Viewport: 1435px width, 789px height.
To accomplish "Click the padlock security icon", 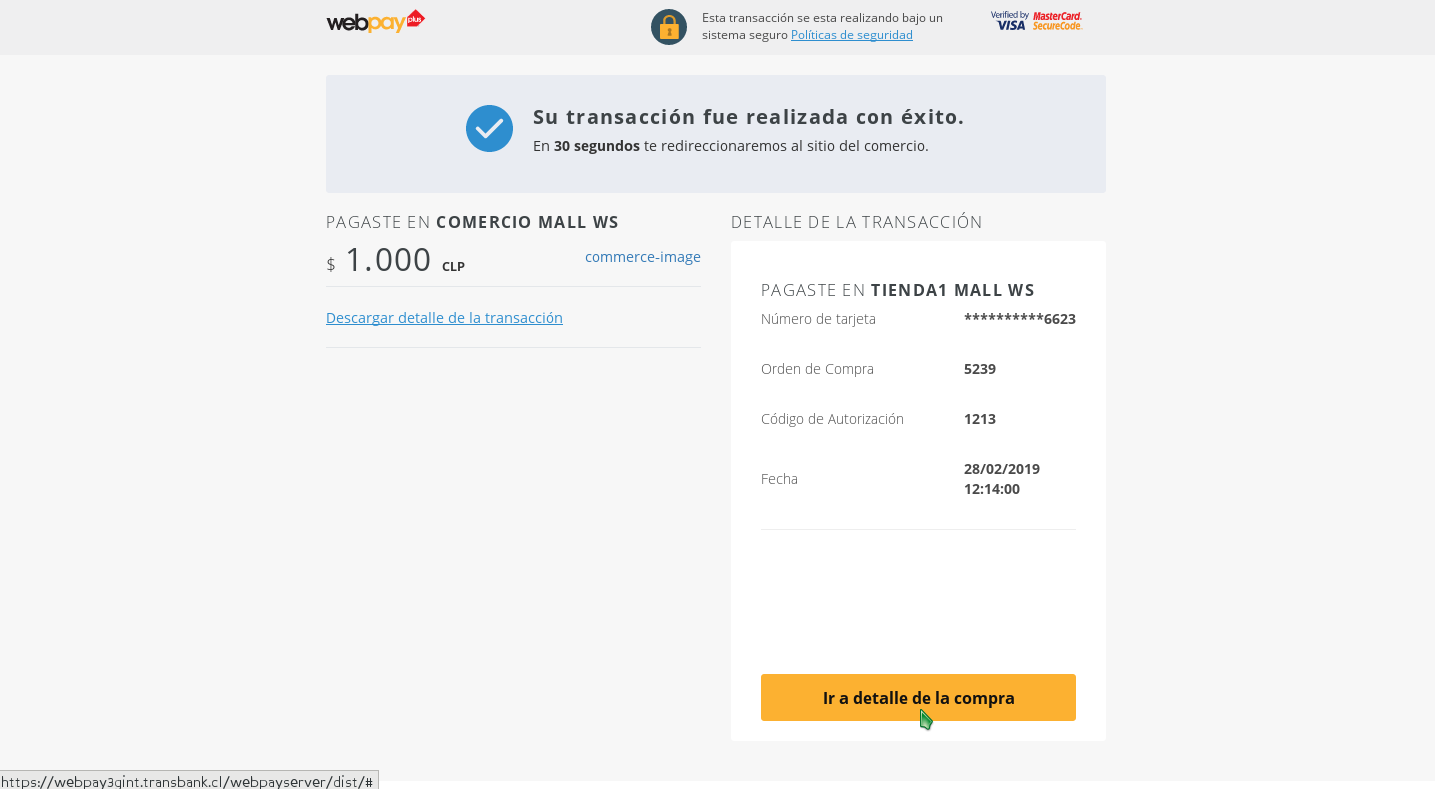I will pos(668,27).
